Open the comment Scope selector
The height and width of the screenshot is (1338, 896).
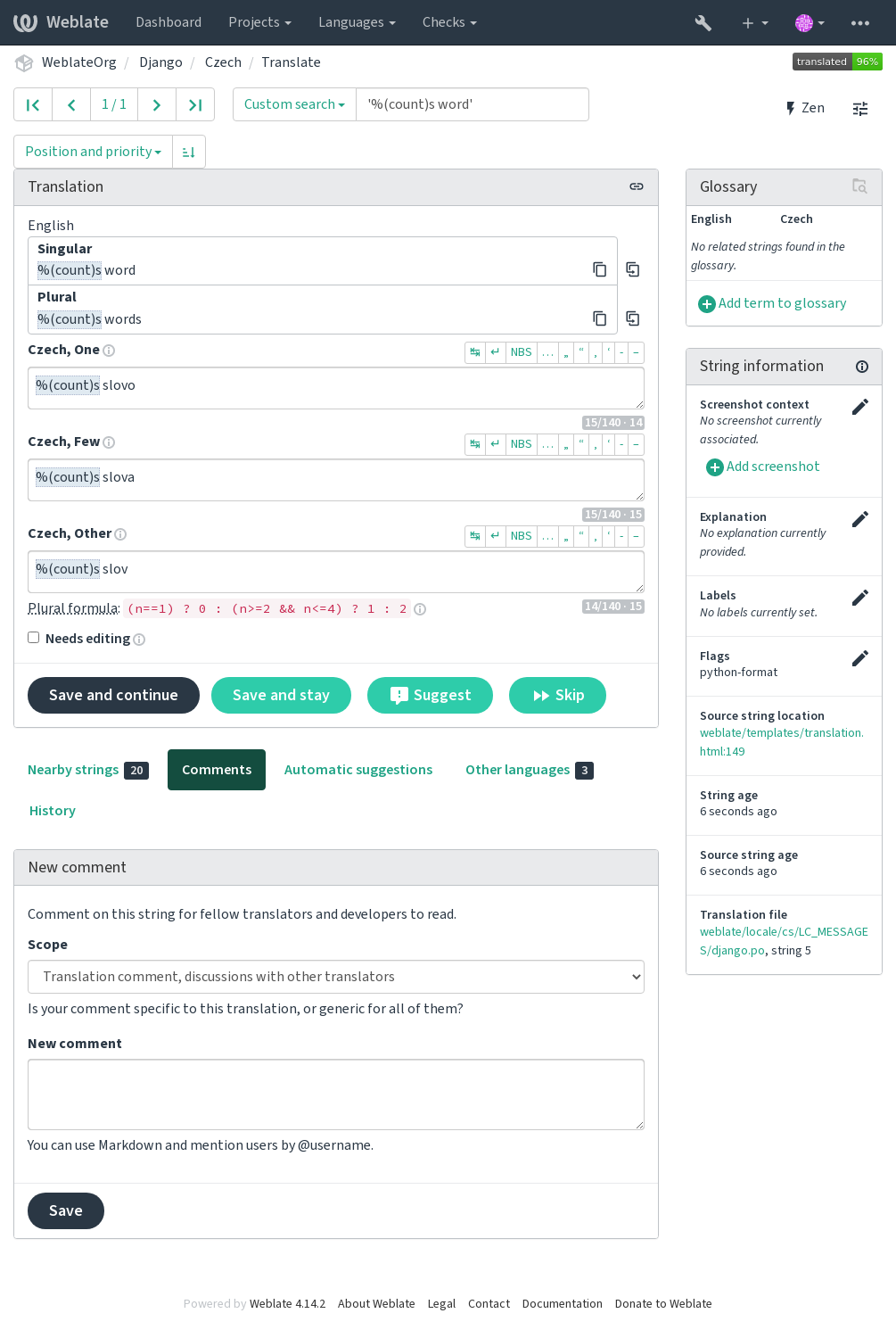pos(336,977)
